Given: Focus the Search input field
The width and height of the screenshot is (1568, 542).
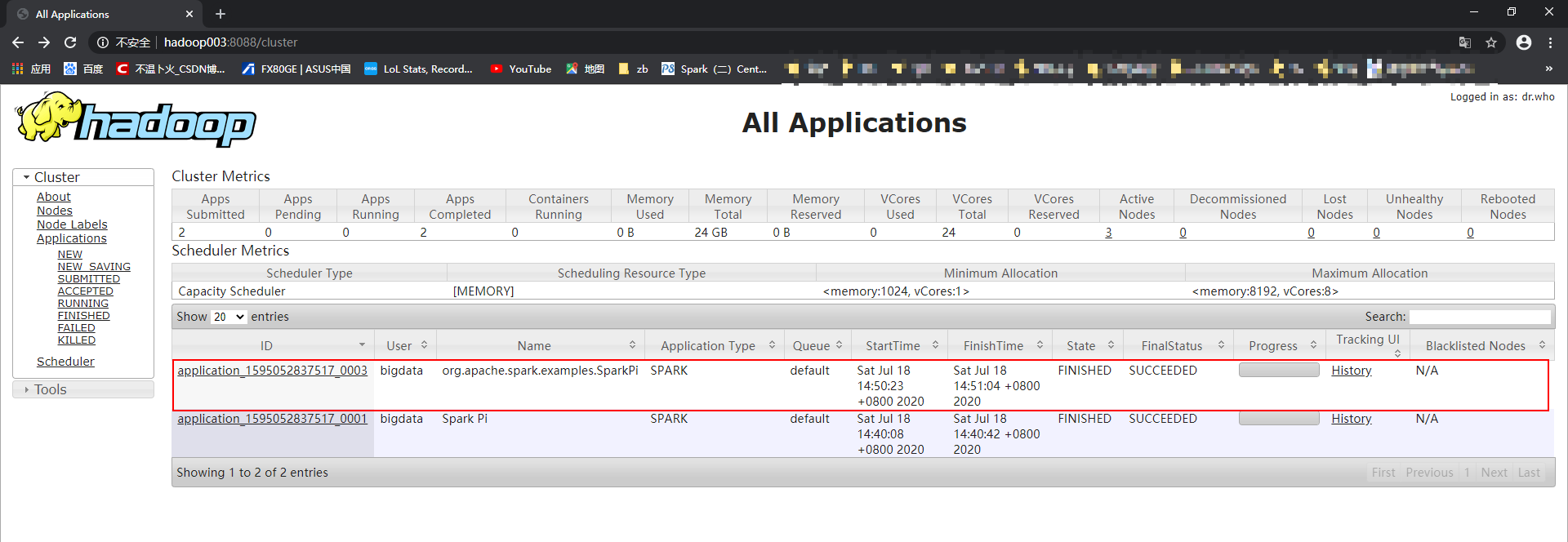Looking at the screenshot, I should click(x=1480, y=317).
